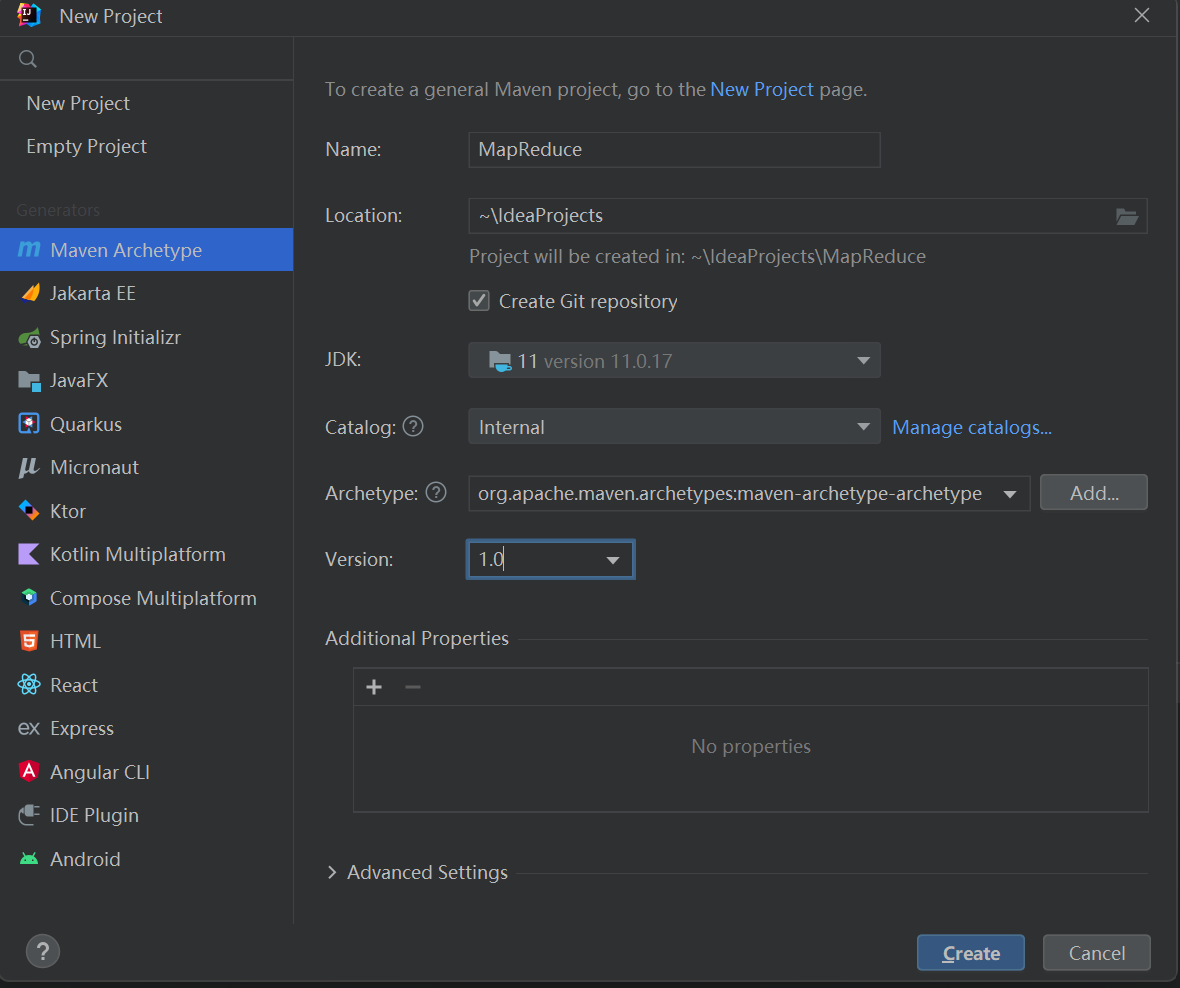Click the Catalog help hint icon

[413, 427]
